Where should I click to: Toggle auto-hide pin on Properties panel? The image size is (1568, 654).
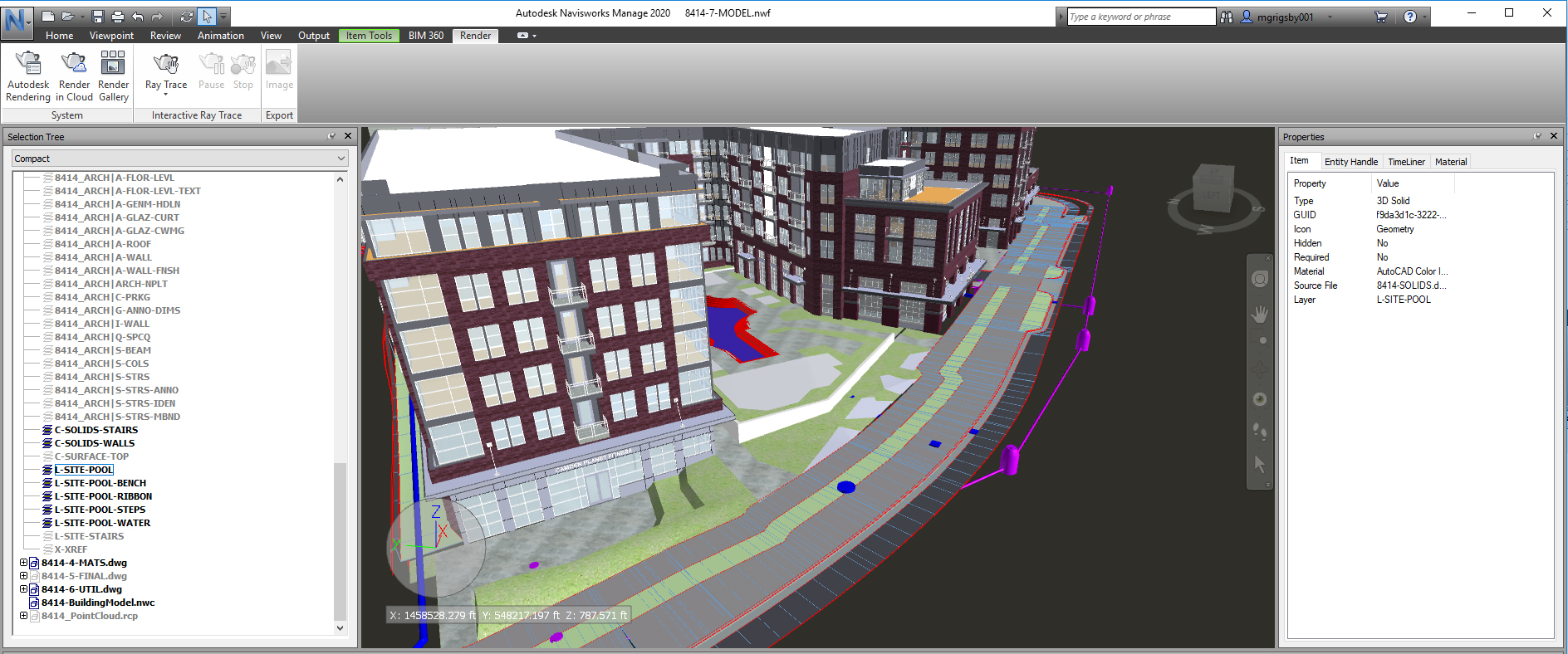tap(1538, 136)
